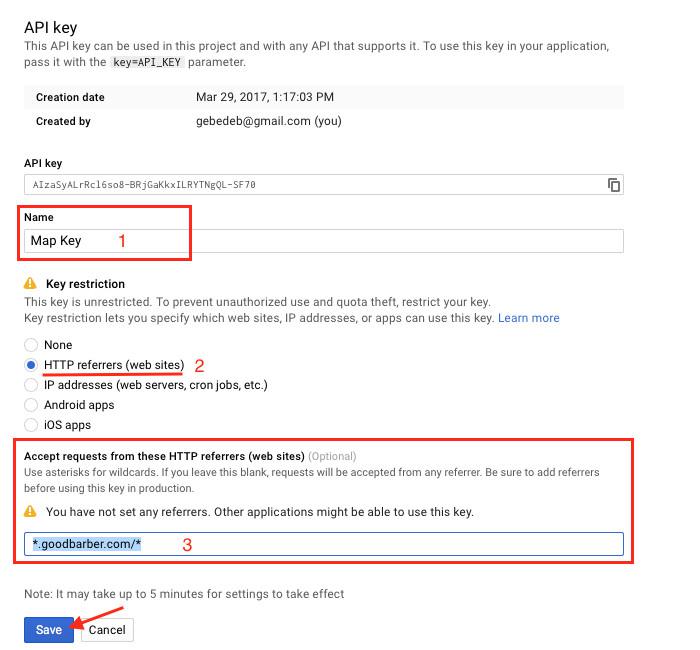This screenshot has height=650, width=700.
Task: Pick the Android apps restriction option
Action: [31, 405]
